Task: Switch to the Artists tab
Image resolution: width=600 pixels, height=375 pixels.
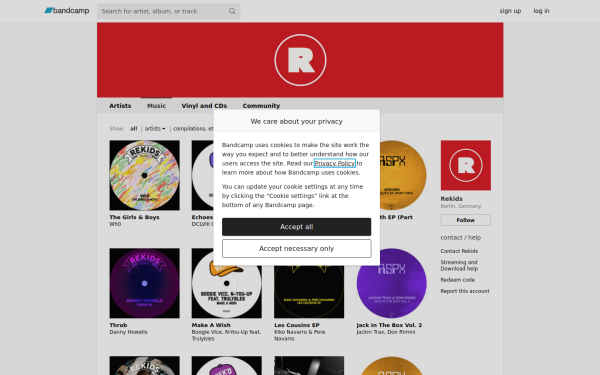Action: (120, 106)
